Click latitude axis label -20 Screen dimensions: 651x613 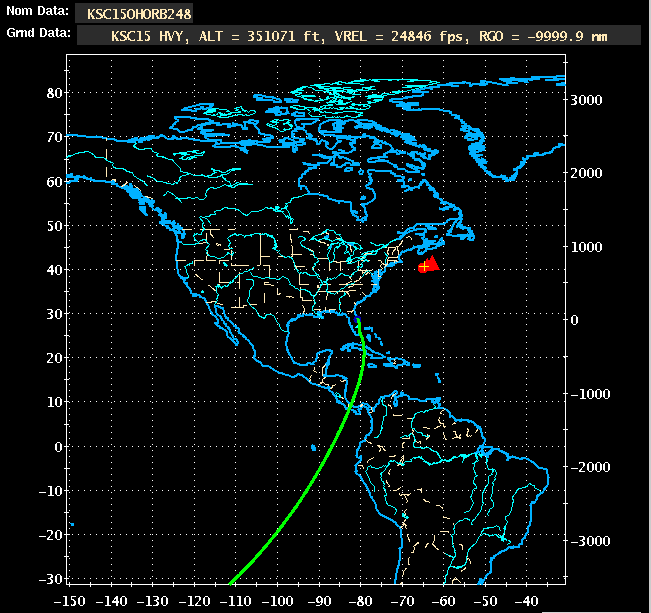coord(51,535)
